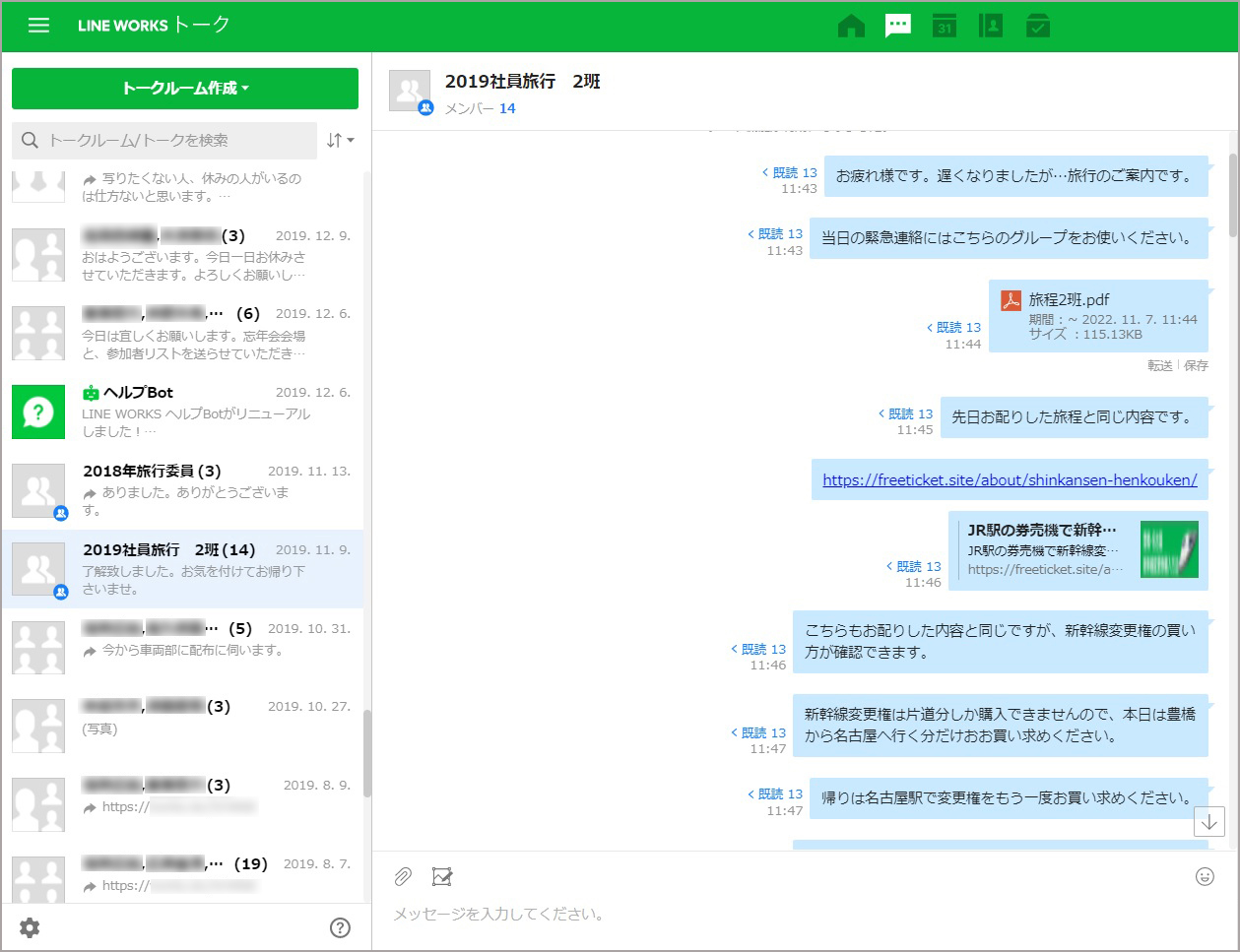1240x952 pixels.
Task: Jump to latest message with down arrow
Action: click(x=1208, y=821)
